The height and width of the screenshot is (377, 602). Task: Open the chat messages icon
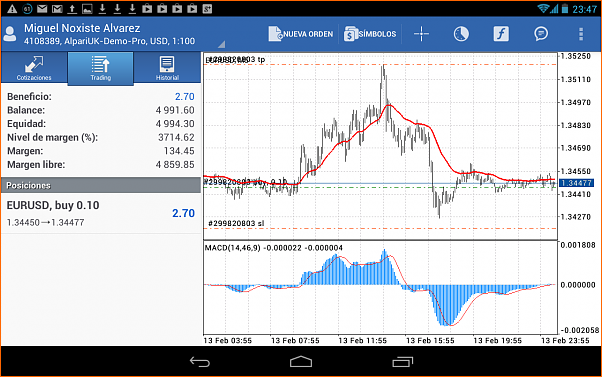tap(541, 34)
